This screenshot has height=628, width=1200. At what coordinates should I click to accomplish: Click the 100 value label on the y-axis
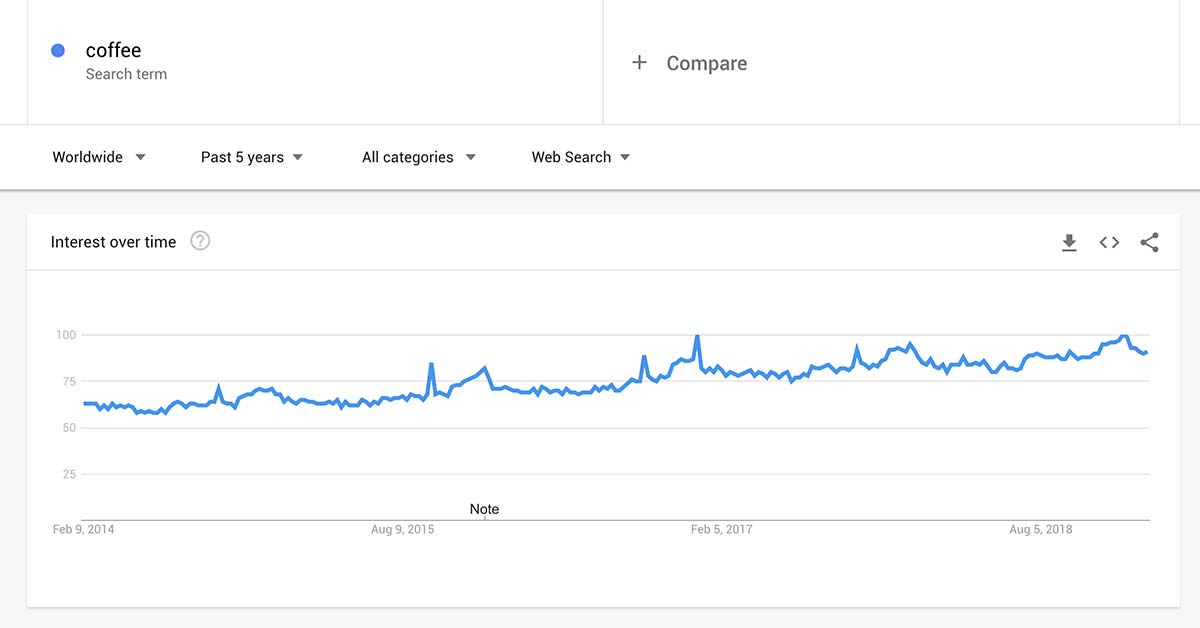point(69,334)
